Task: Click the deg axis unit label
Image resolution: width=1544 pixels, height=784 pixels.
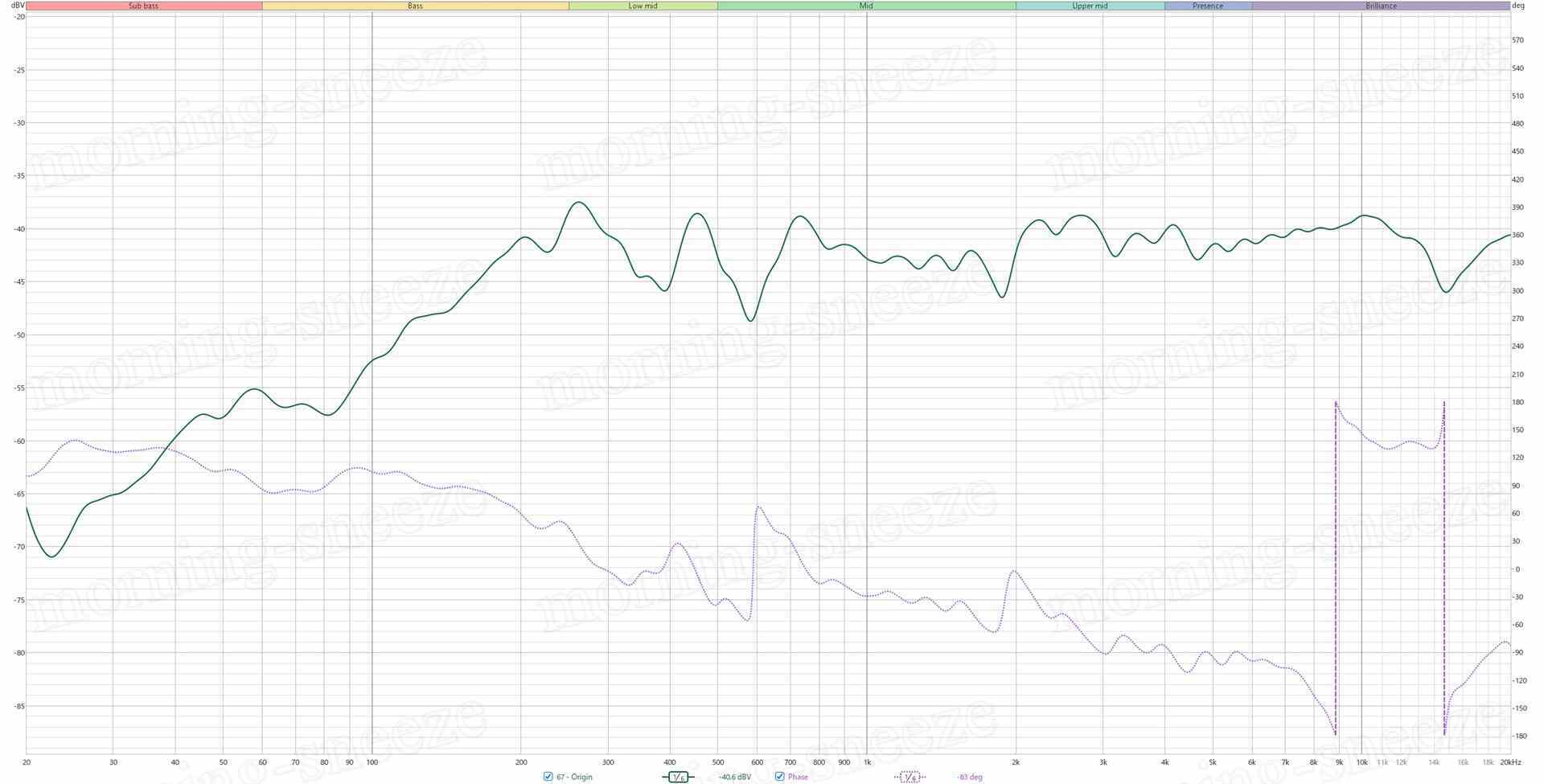Action: pyautogui.click(x=1518, y=6)
